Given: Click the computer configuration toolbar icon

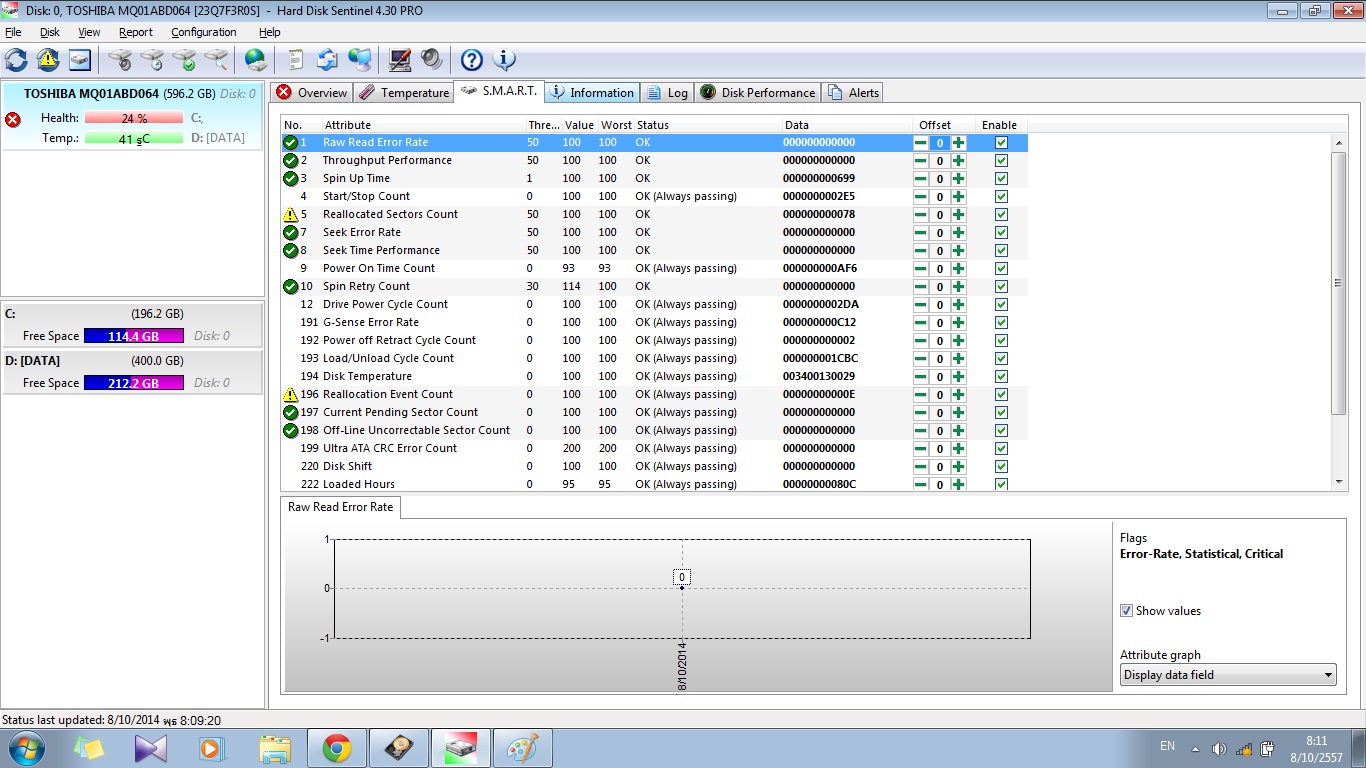Looking at the screenshot, I should tap(400, 59).
